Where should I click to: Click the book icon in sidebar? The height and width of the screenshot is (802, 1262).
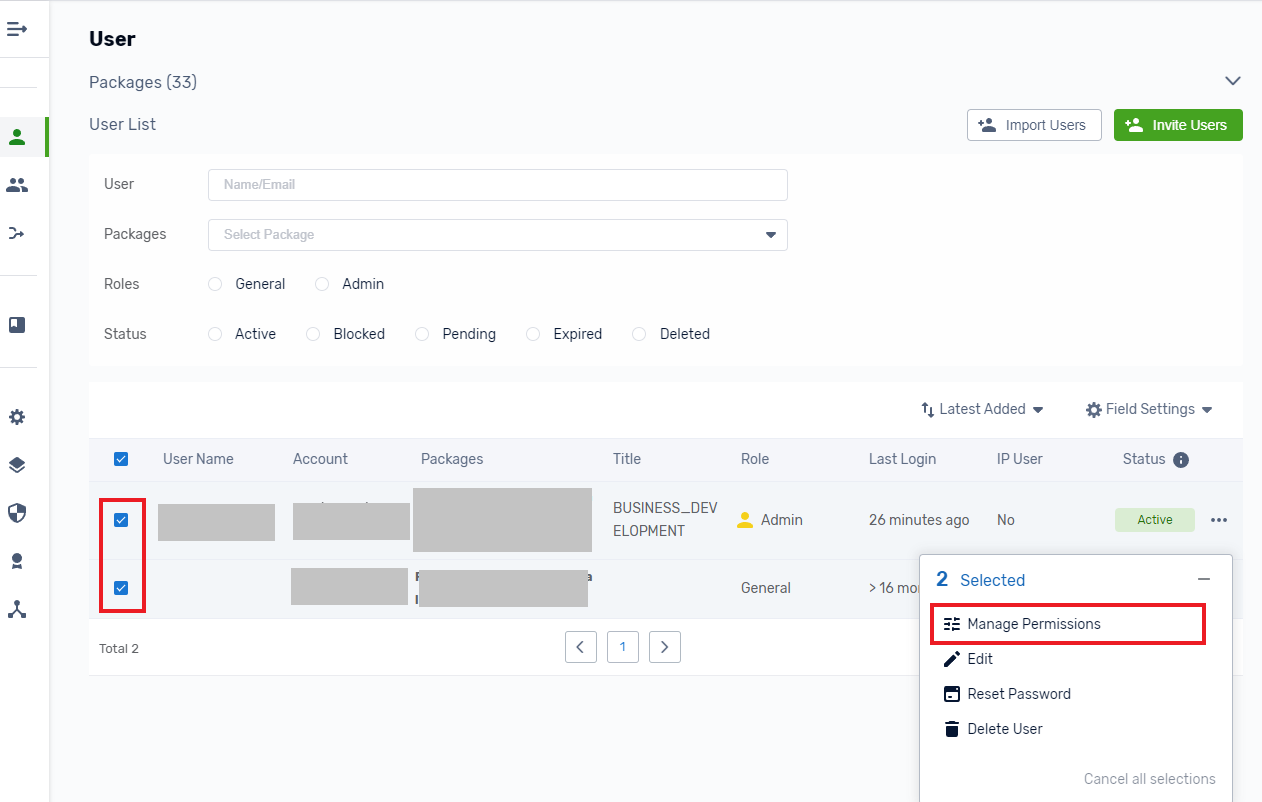pyautogui.click(x=17, y=325)
